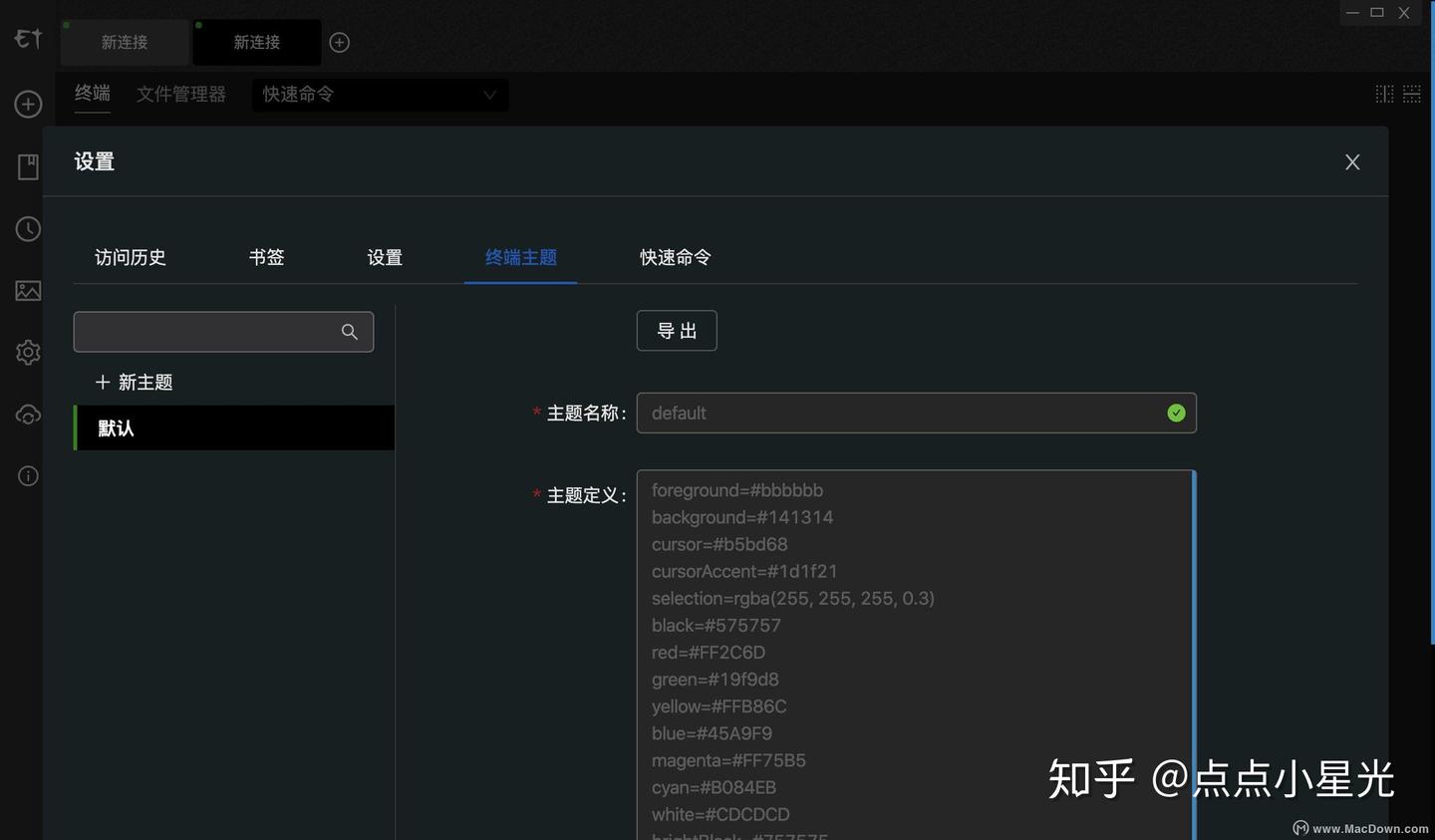
Task: Open about info via sidebar info icon
Action: point(28,476)
